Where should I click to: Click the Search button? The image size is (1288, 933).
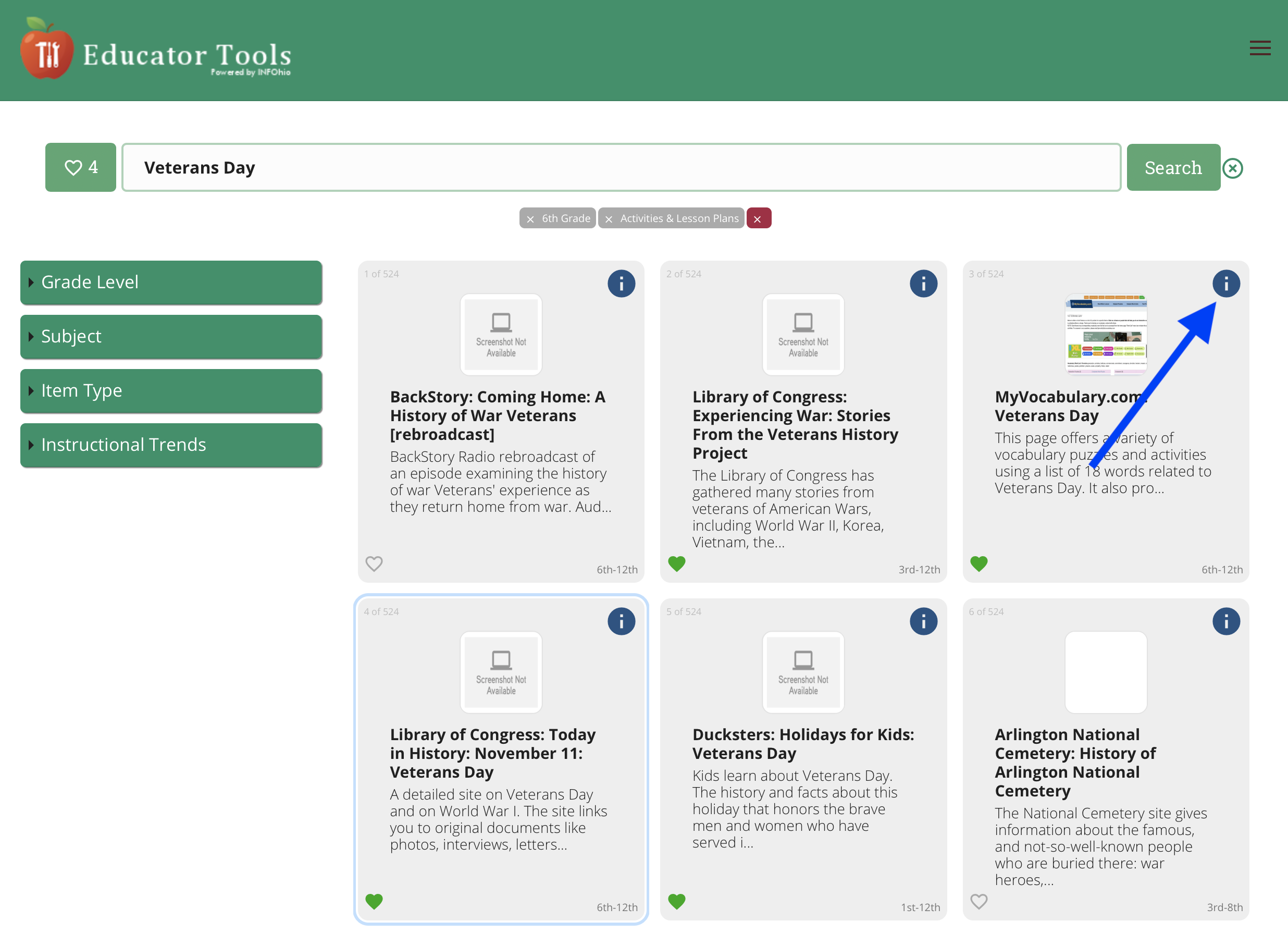point(1173,167)
